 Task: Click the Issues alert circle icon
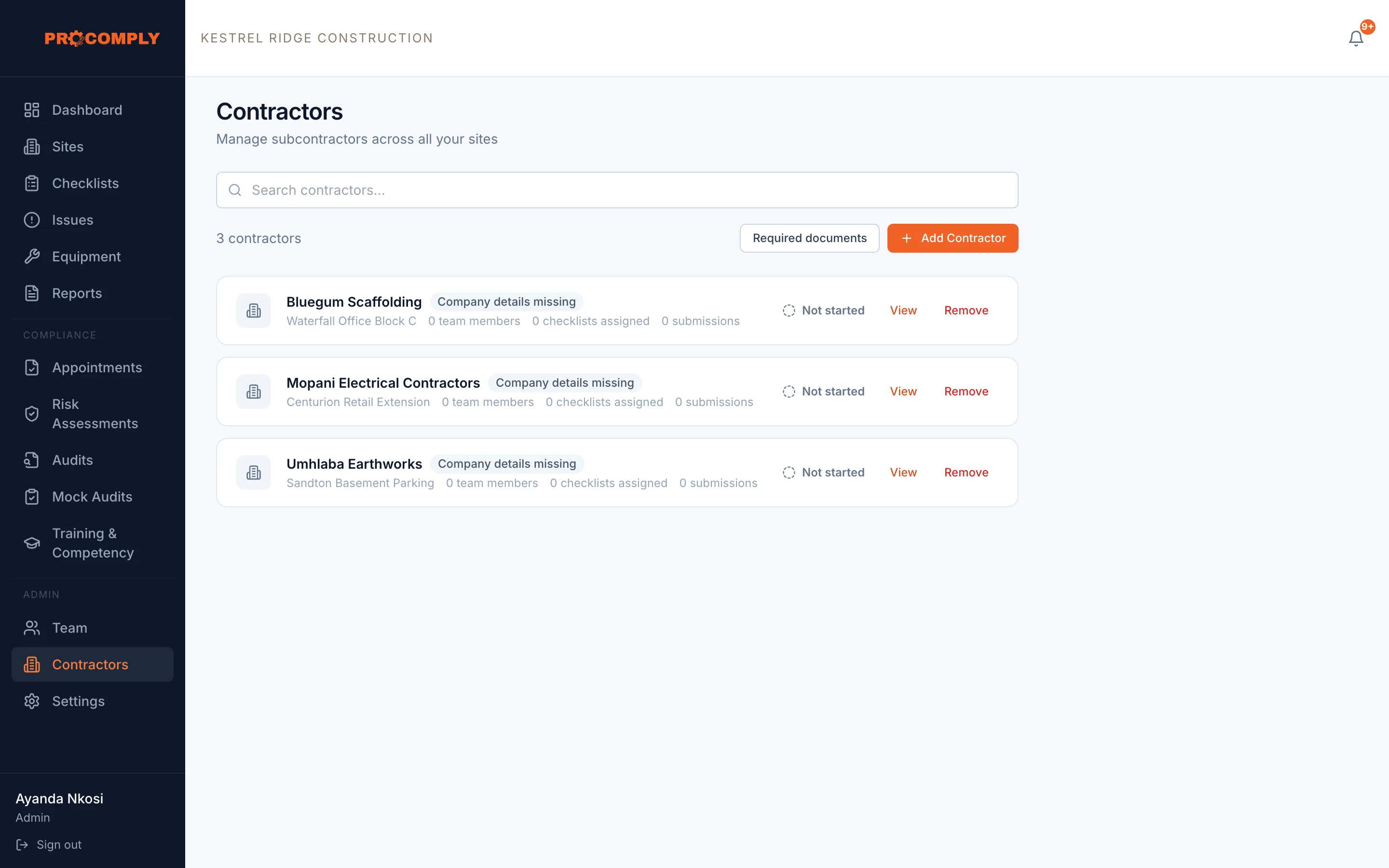point(31,220)
